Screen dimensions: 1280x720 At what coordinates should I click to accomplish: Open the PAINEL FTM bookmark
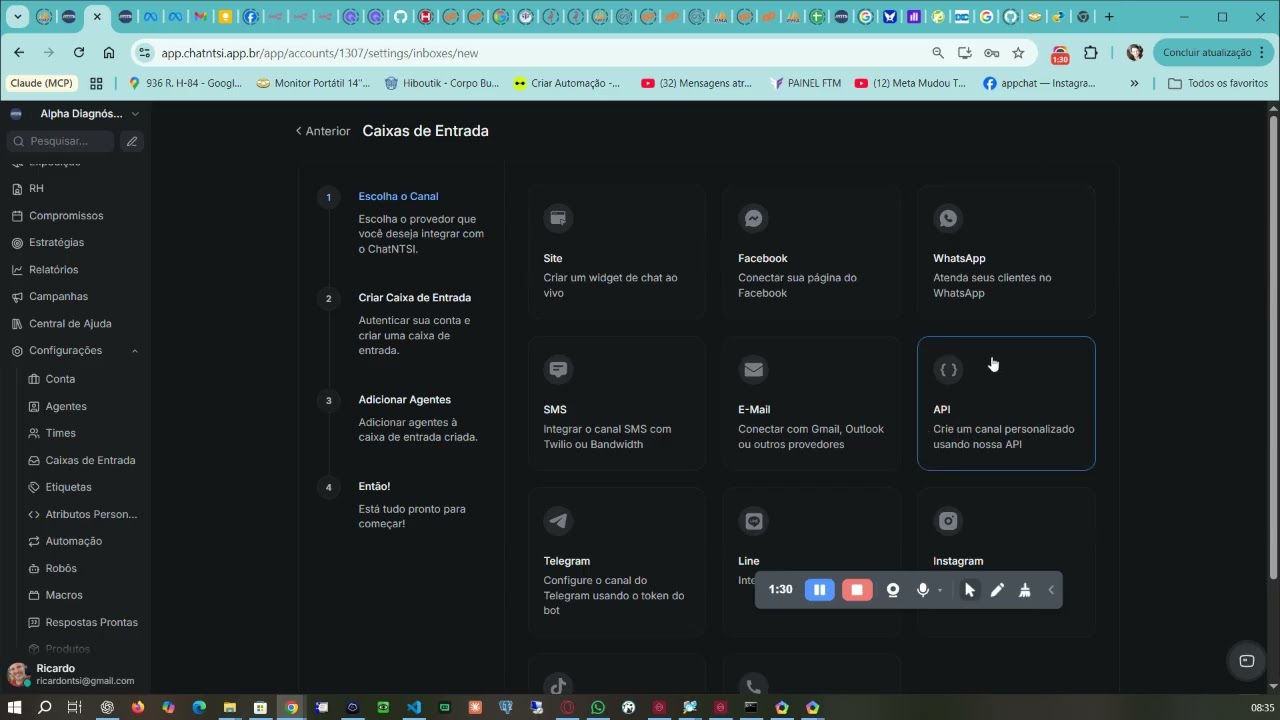(806, 83)
